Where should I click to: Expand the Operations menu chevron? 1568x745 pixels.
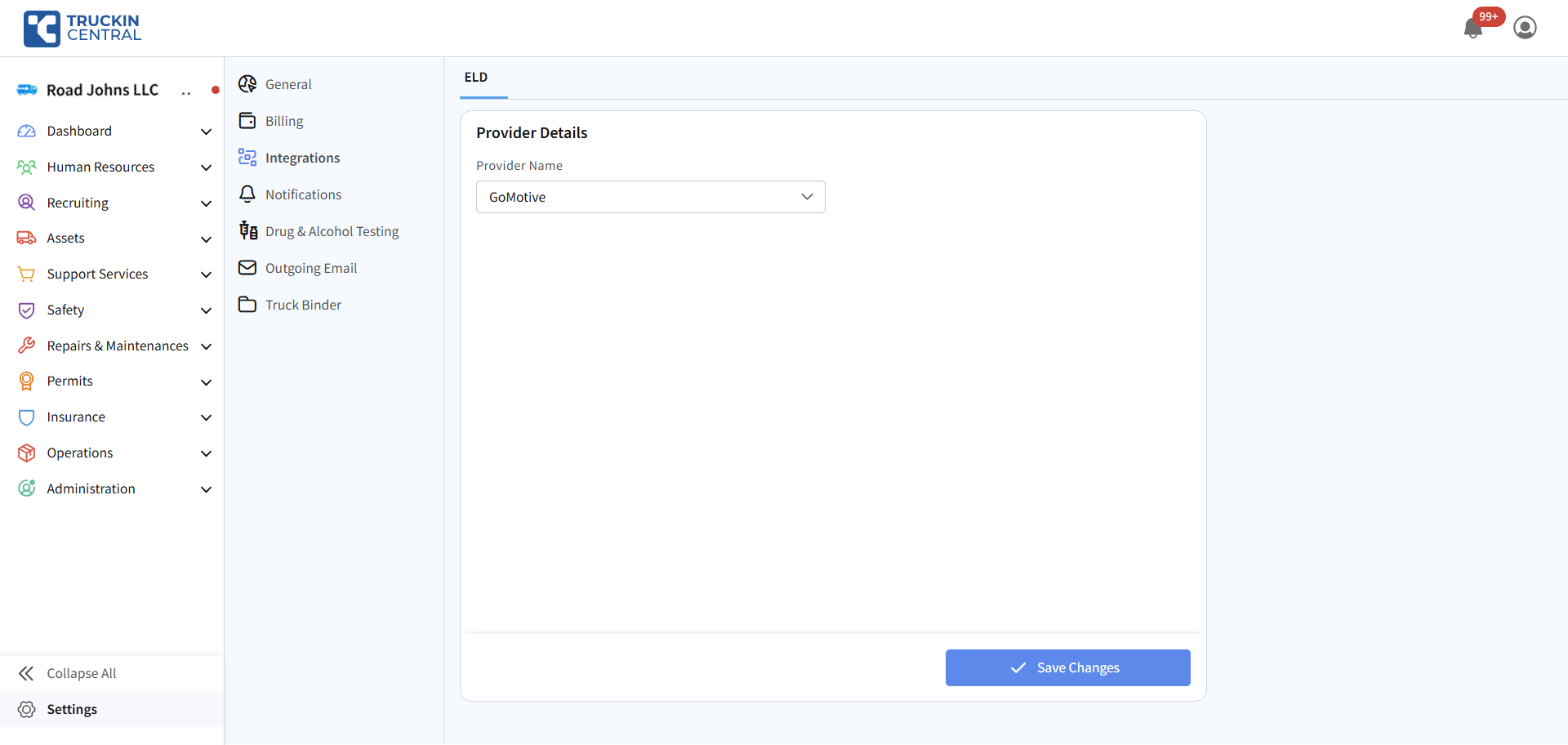point(206,453)
